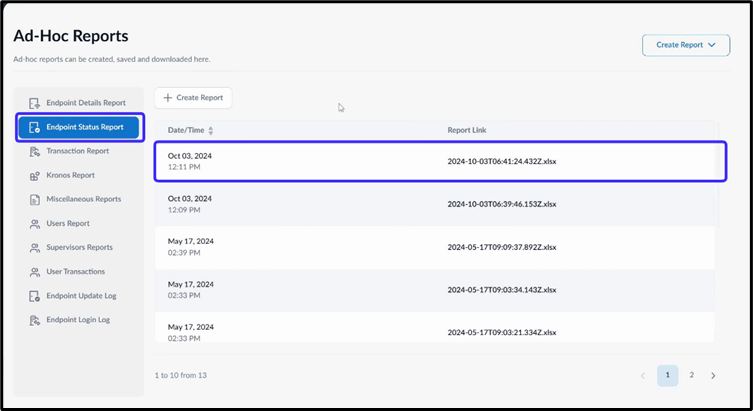753x411 pixels.
Task: Open Users Report section
Action: click(x=79, y=223)
